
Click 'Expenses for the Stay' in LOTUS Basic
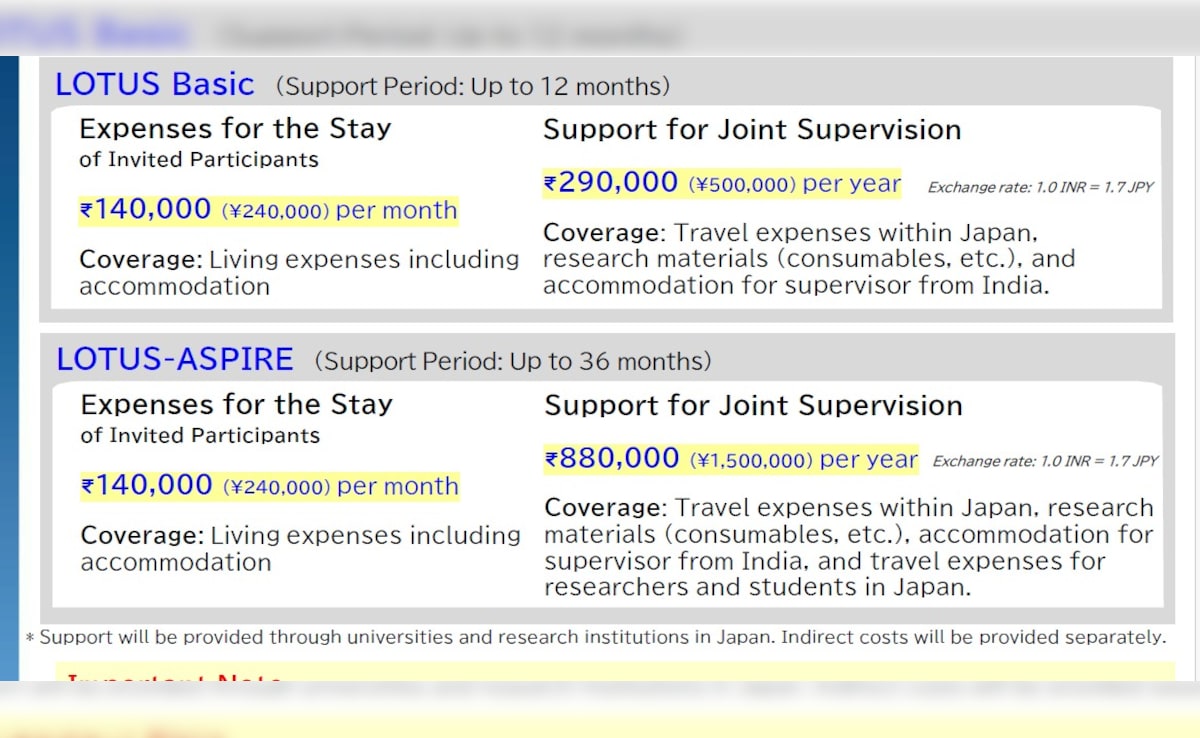pos(235,129)
